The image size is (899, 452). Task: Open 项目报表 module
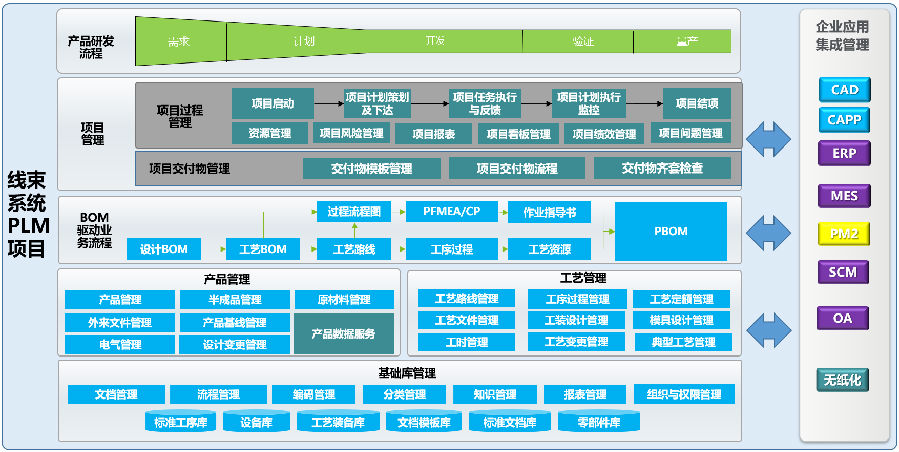pyautogui.click(x=433, y=133)
